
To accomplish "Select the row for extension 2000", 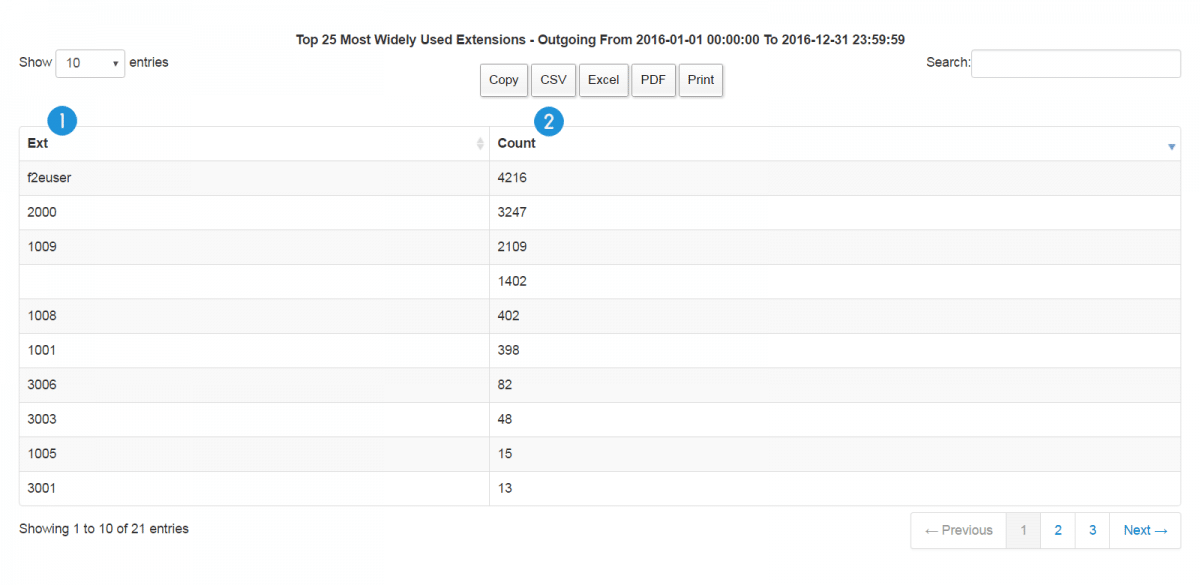I will point(250,212).
